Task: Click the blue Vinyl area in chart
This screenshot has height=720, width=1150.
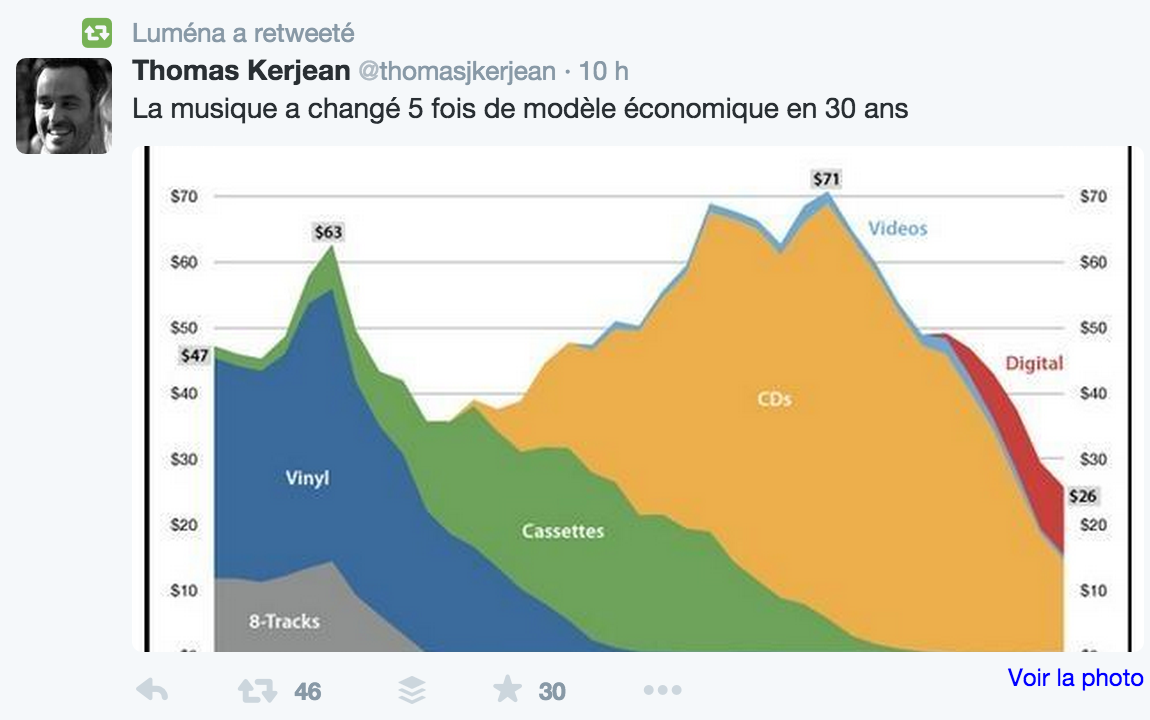Action: 307,478
